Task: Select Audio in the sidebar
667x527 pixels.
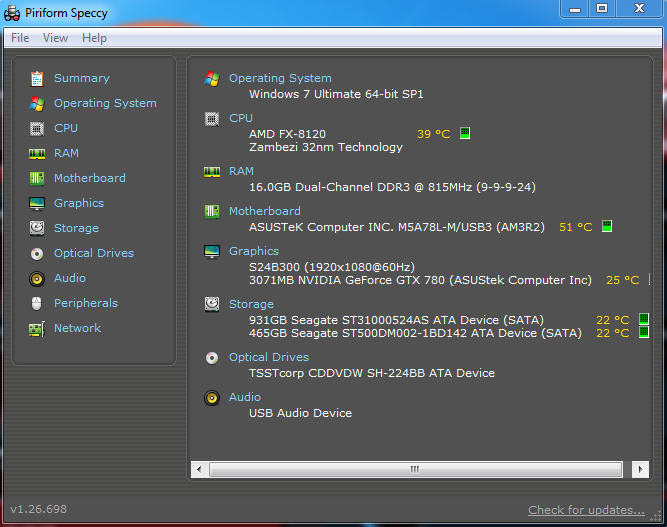Action: (70, 278)
